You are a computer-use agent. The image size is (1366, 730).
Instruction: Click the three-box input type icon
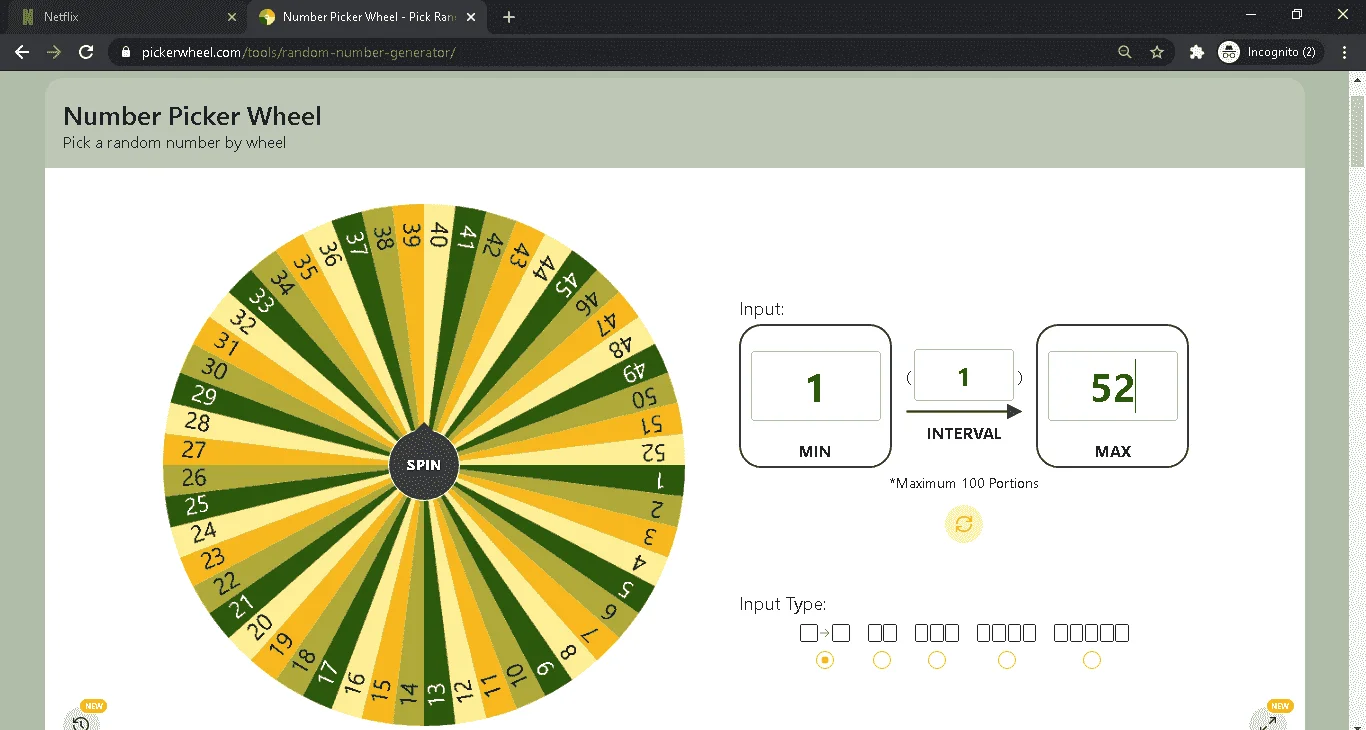point(937,633)
